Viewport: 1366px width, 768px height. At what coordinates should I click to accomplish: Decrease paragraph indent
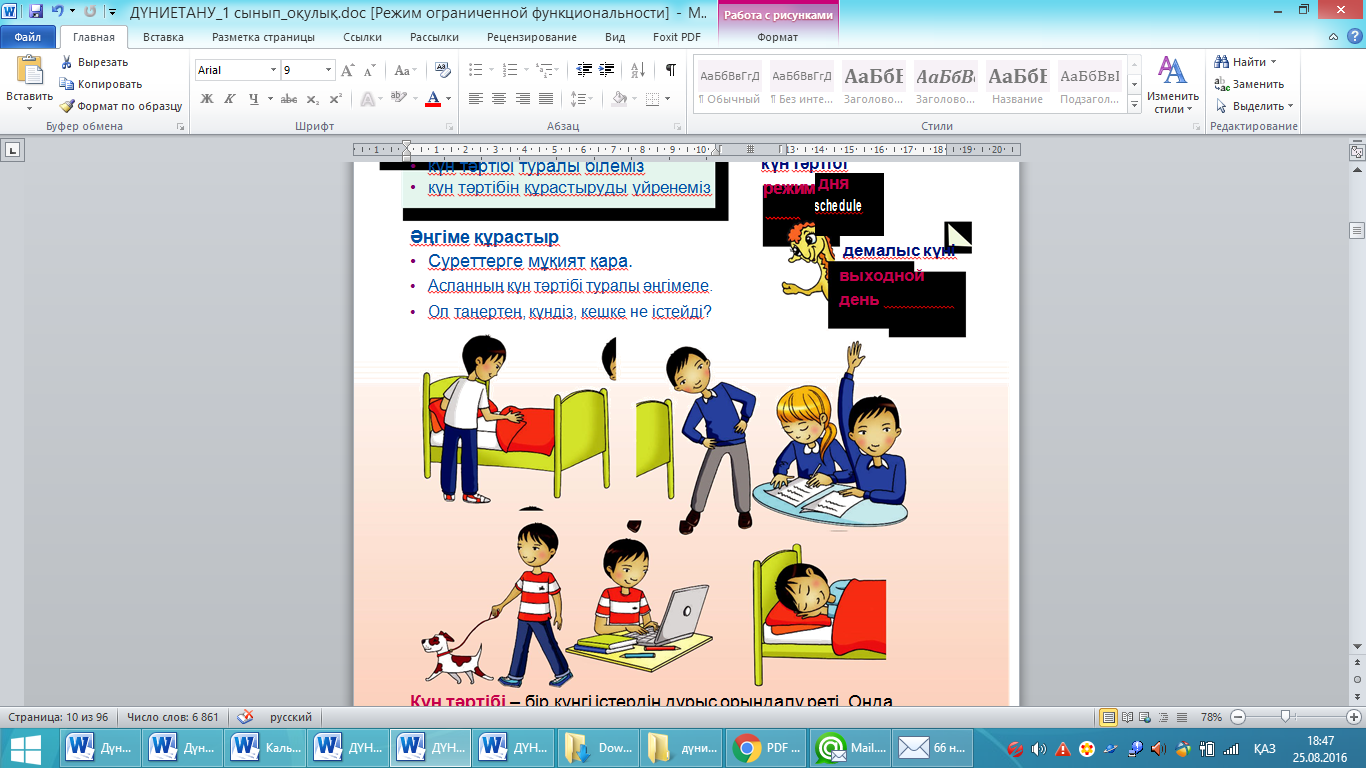[x=583, y=70]
